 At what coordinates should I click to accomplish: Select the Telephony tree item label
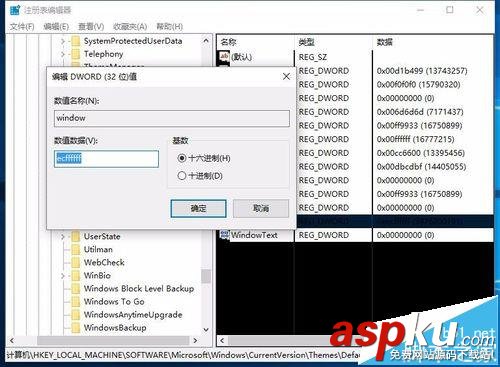tap(103, 54)
